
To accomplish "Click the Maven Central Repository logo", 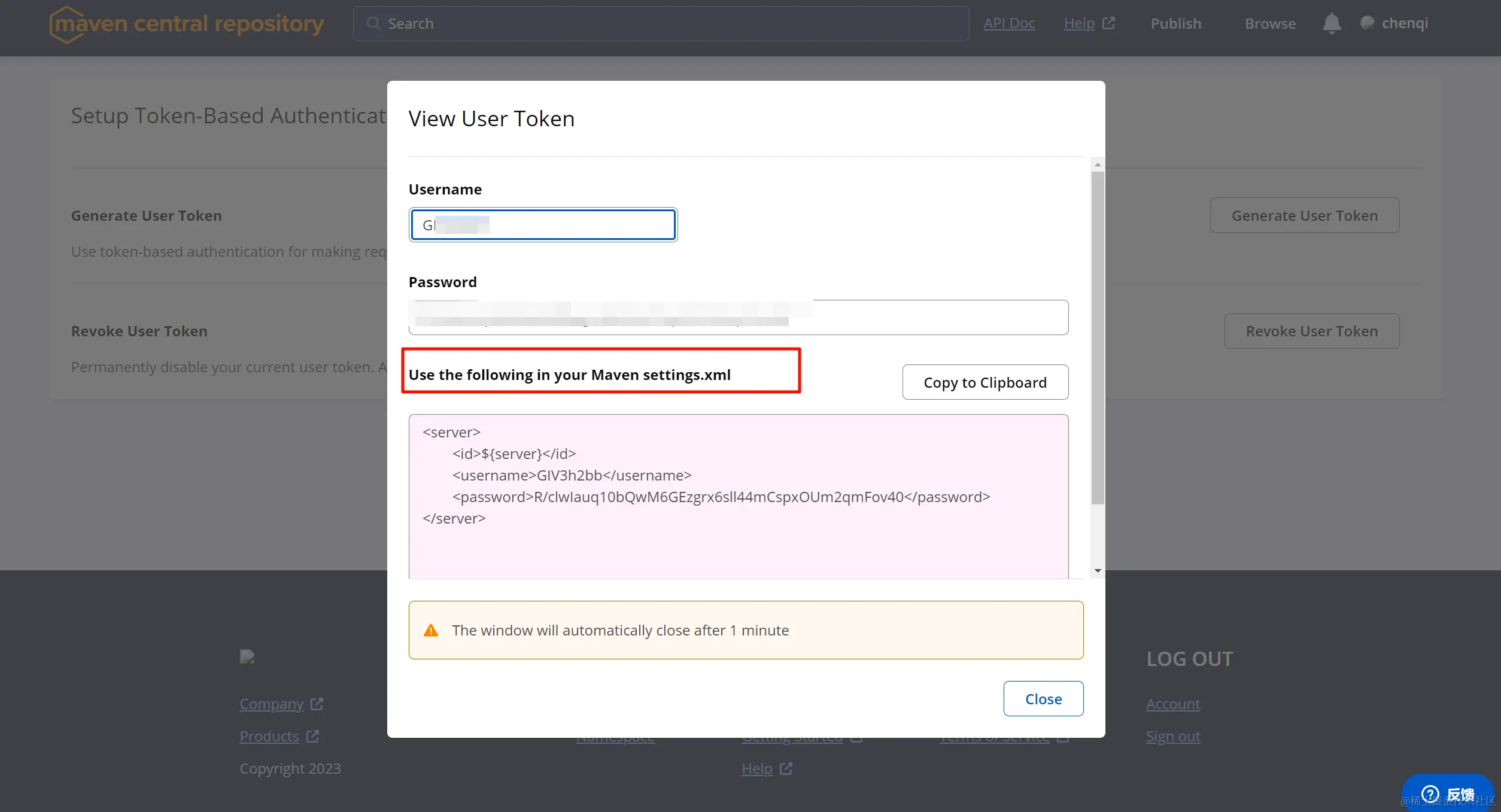I will 187,24.
